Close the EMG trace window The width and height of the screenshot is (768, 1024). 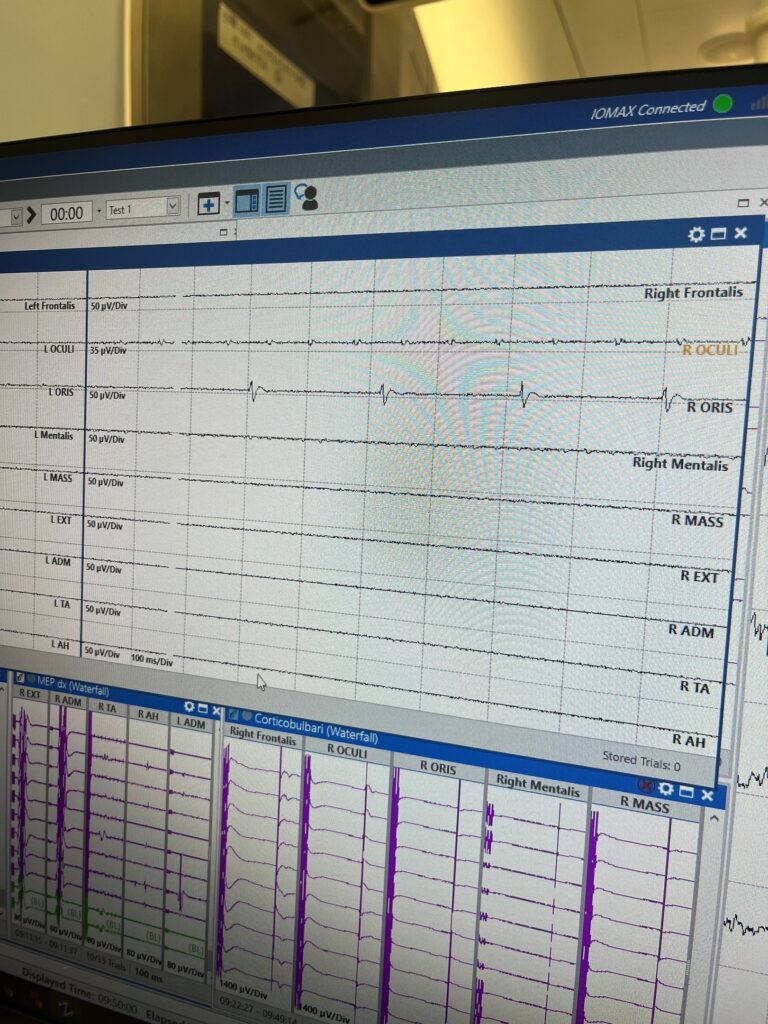click(740, 232)
